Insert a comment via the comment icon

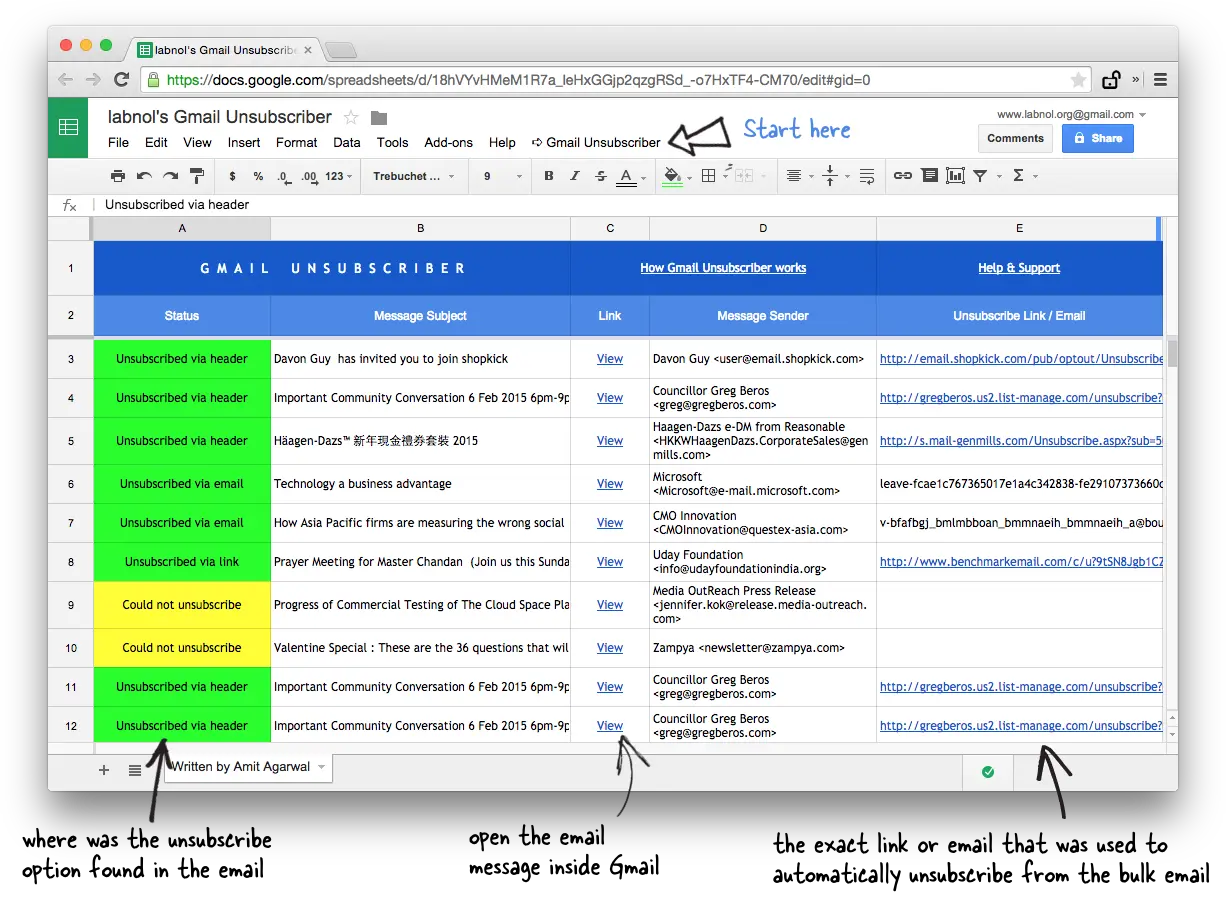[x=929, y=176]
